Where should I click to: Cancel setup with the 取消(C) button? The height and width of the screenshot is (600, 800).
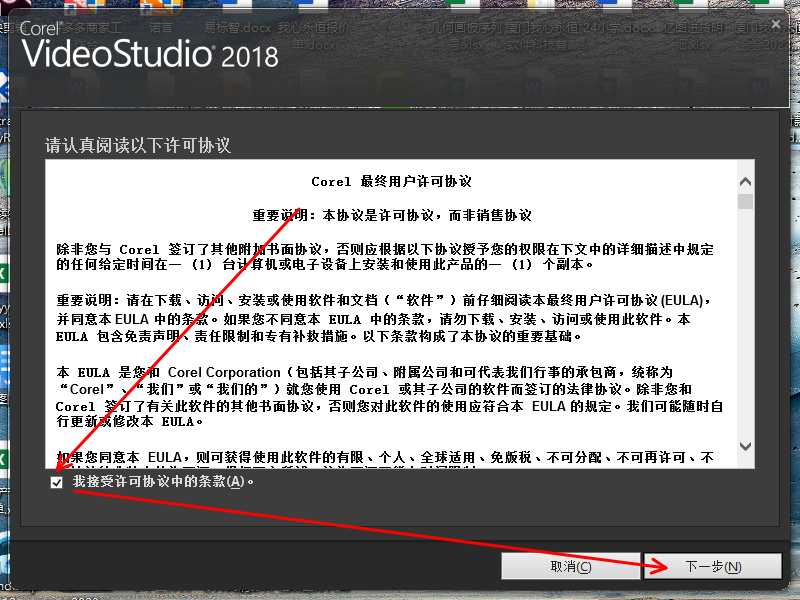570,566
